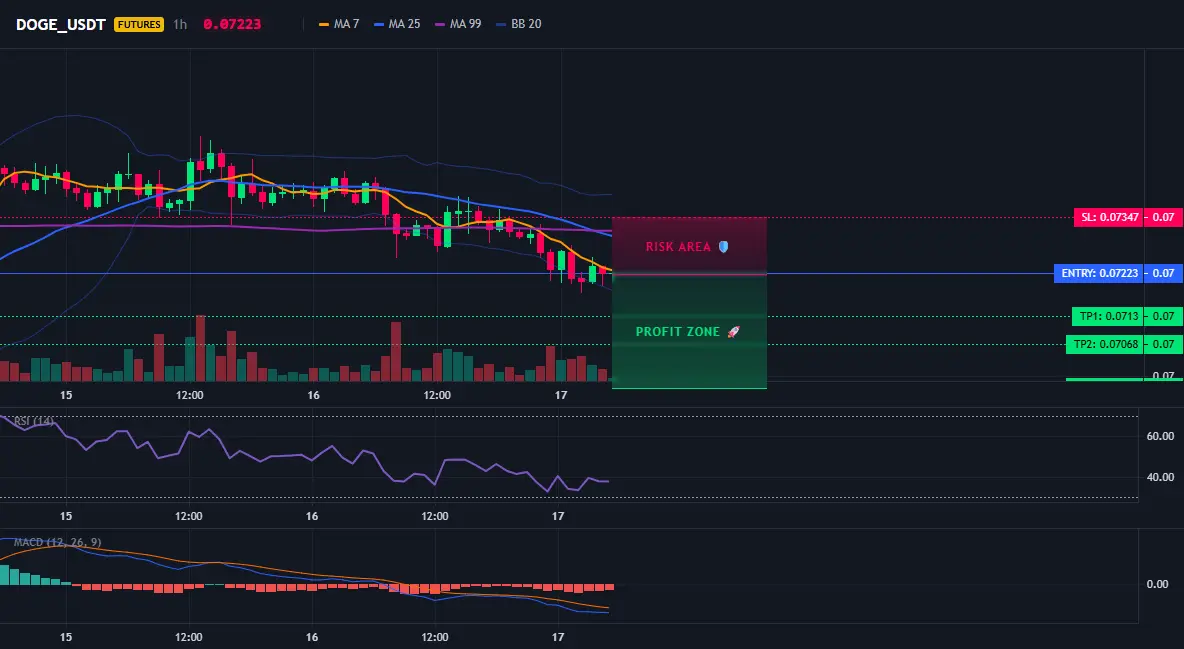Select the TP1: 0.0713 price label
The image size is (1184, 649).
click(x=1107, y=317)
